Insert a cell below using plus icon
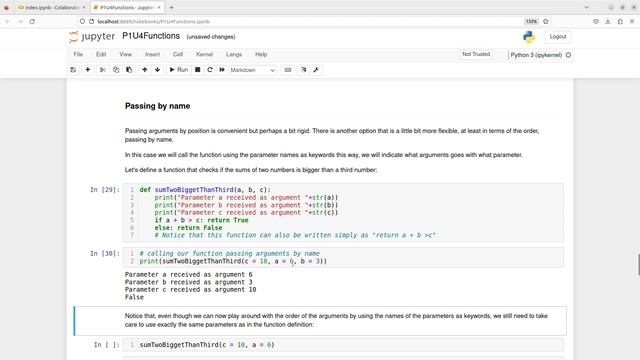 point(87,70)
